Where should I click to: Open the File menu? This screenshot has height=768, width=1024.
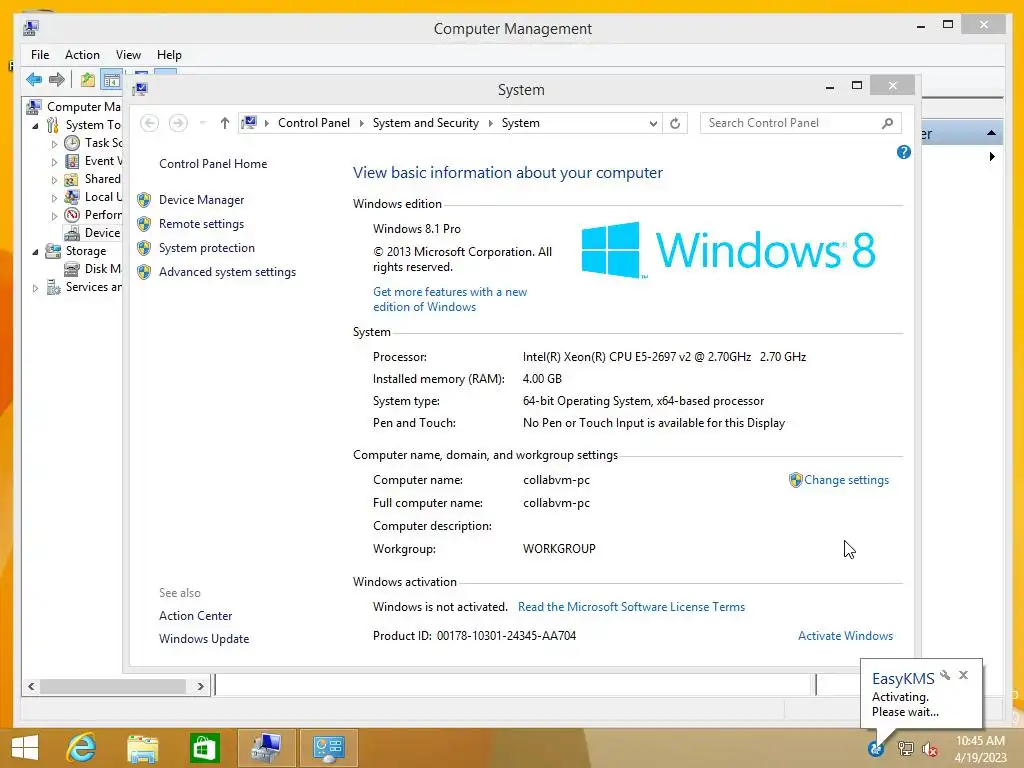coord(40,55)
